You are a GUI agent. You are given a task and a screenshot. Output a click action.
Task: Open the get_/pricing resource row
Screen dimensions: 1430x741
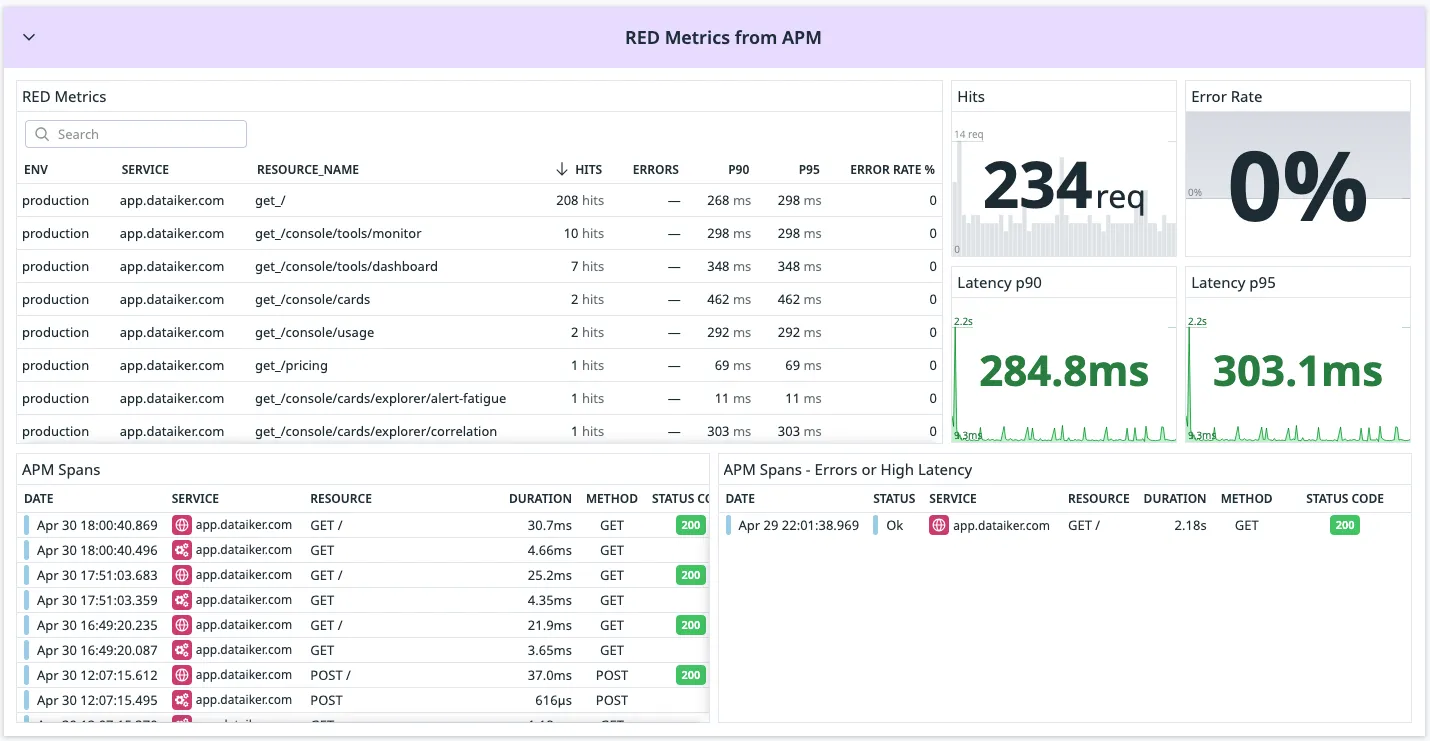291,365
